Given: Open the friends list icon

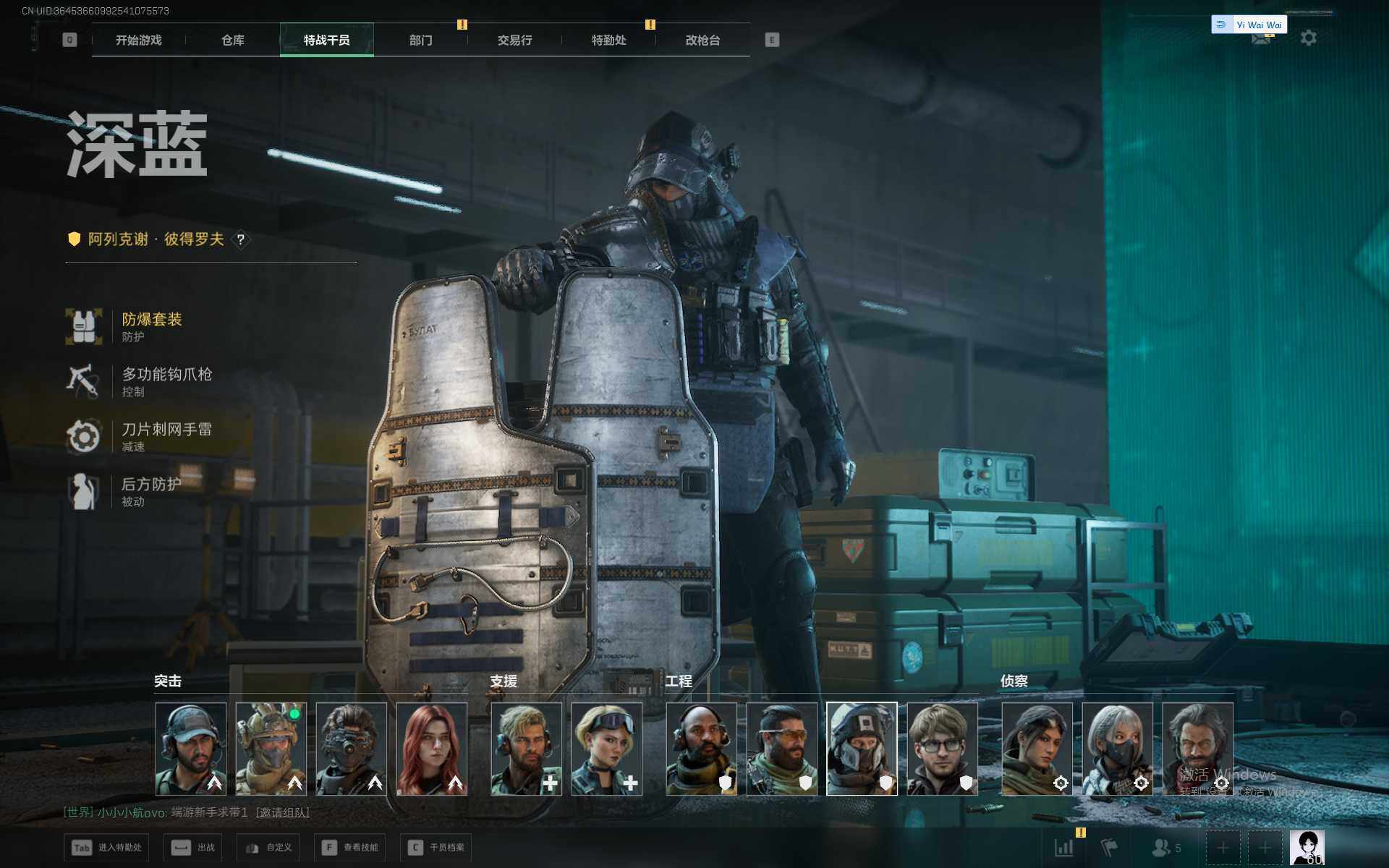Looking at the screenshot, I should point(1161,847).
